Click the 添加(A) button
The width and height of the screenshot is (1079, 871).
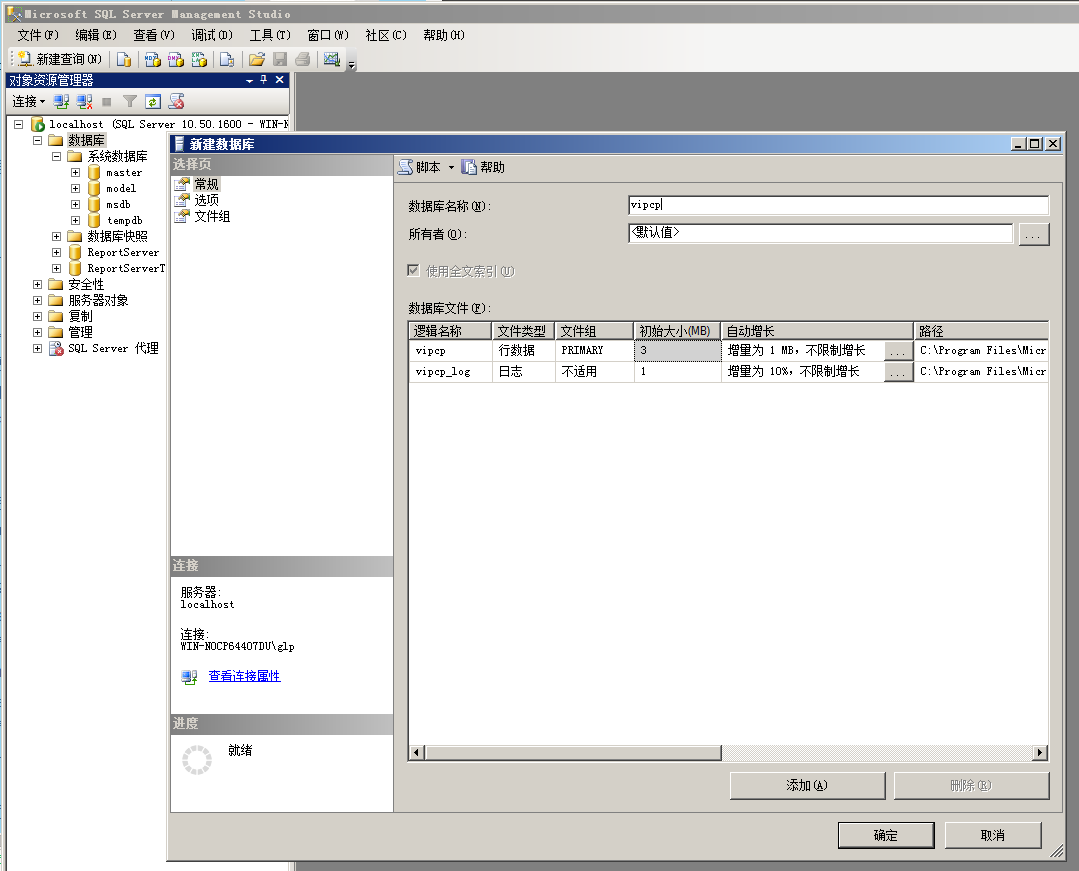(807, 786)
